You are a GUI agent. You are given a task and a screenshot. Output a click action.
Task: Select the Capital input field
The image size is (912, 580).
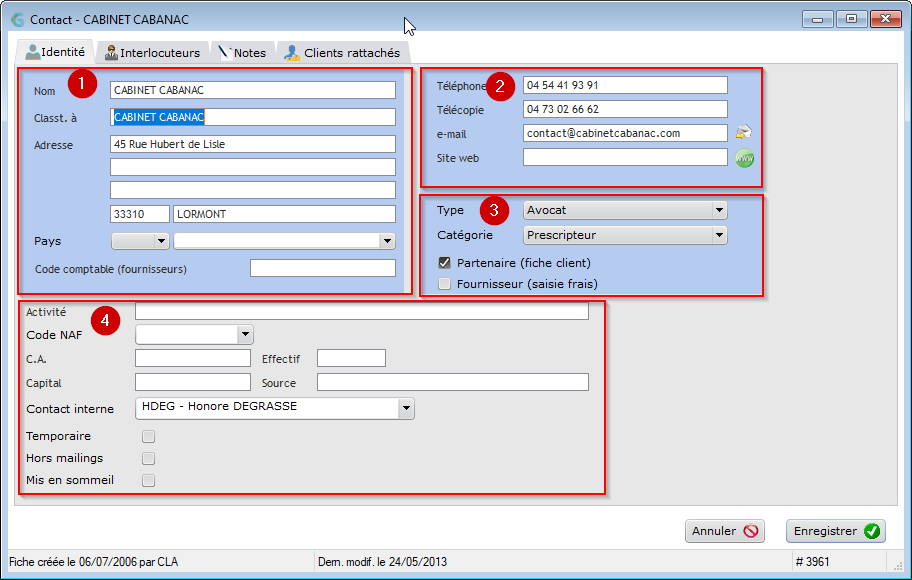coord(193,382)
